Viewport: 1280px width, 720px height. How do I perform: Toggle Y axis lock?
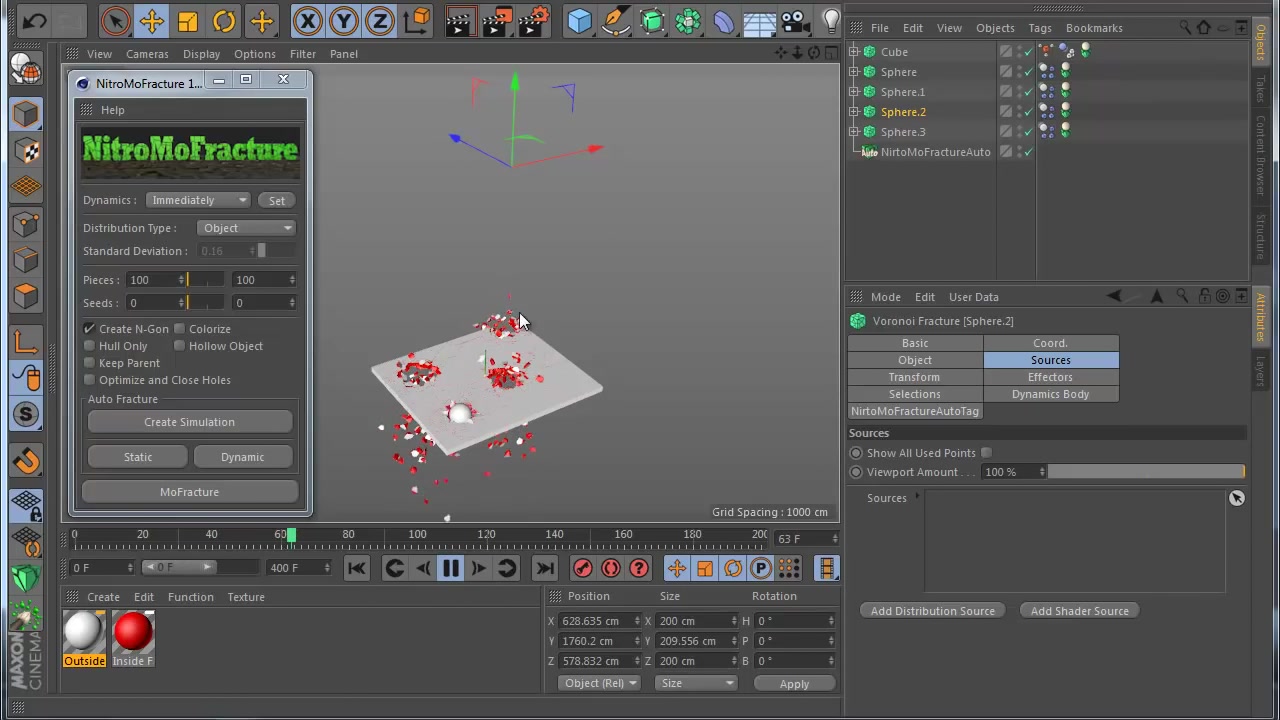[x=343, y=20]
